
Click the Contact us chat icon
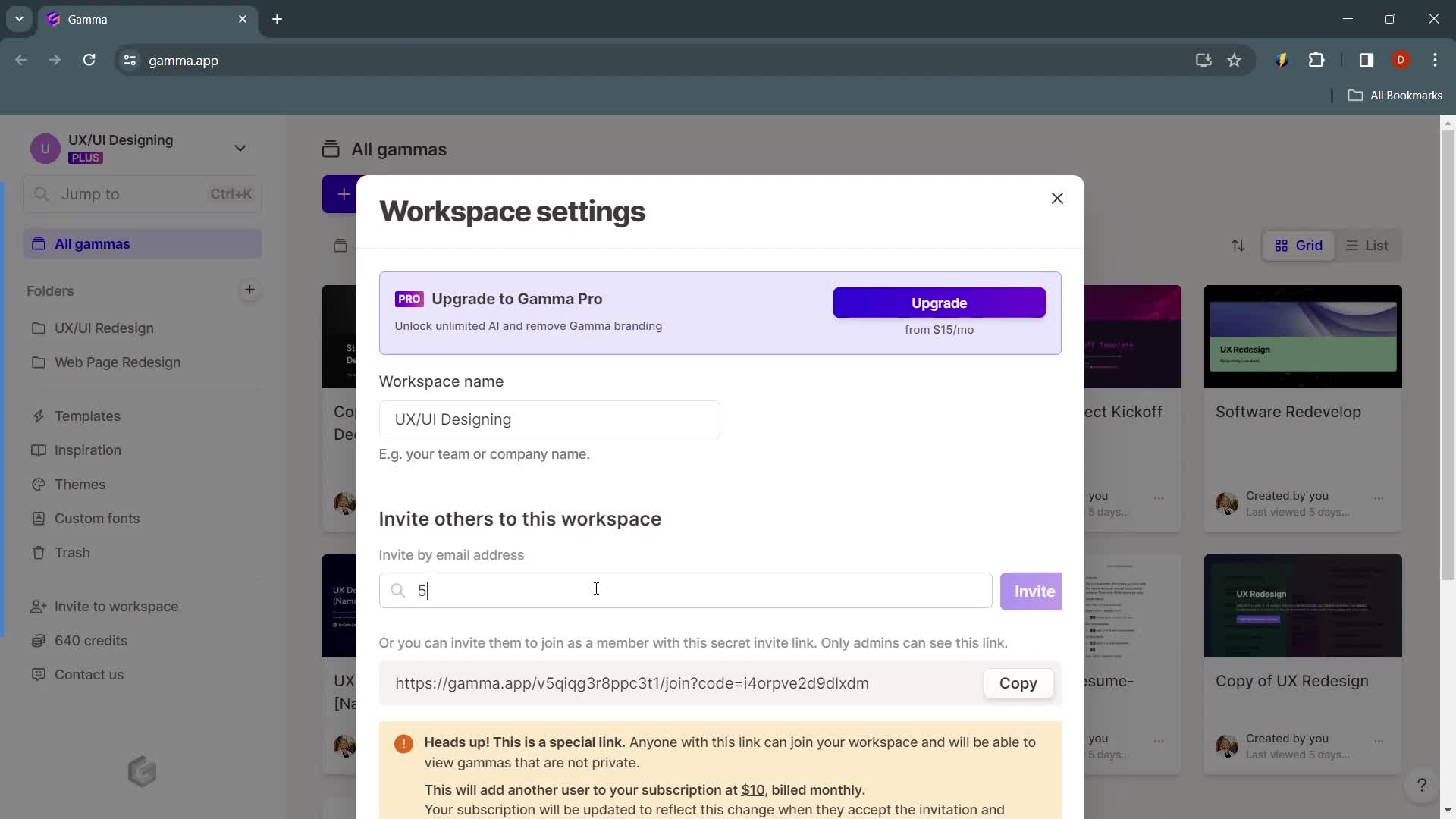pos(39,675)
